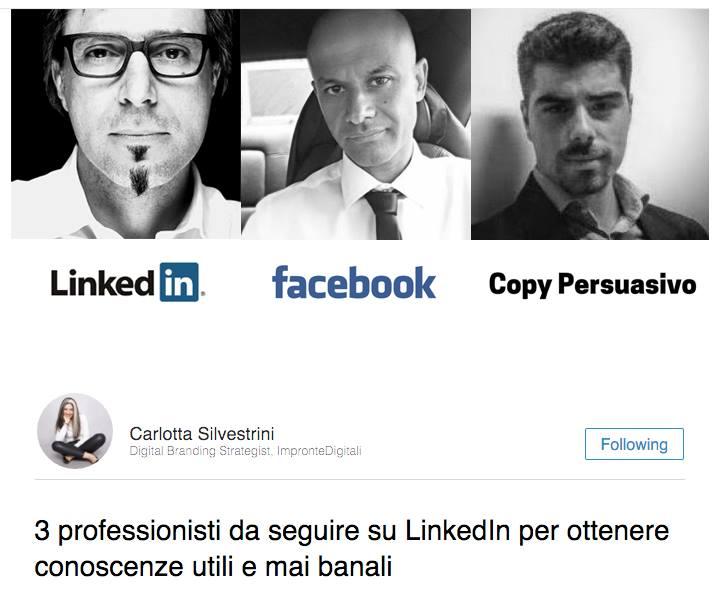Click the black glasses on first portrait

135,55
